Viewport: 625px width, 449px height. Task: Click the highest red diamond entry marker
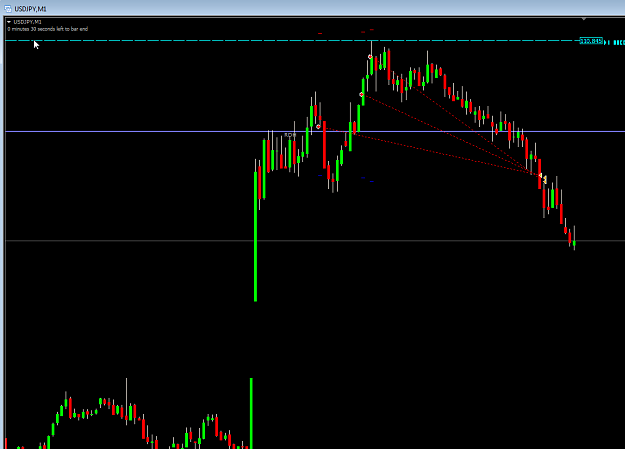tap(370, 57)
